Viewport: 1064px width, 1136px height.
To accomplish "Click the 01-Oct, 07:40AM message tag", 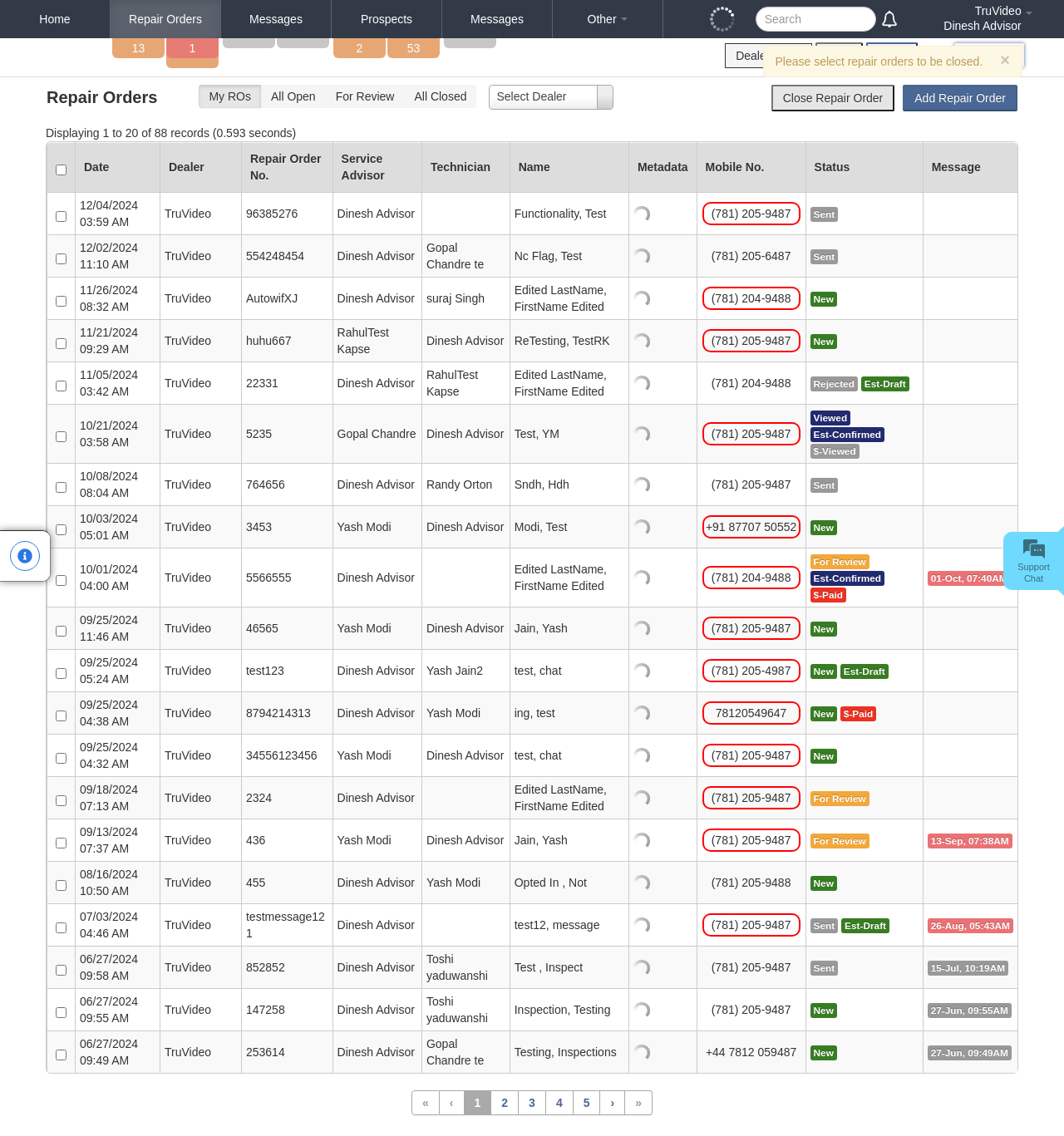I will [x=968, y=578].
